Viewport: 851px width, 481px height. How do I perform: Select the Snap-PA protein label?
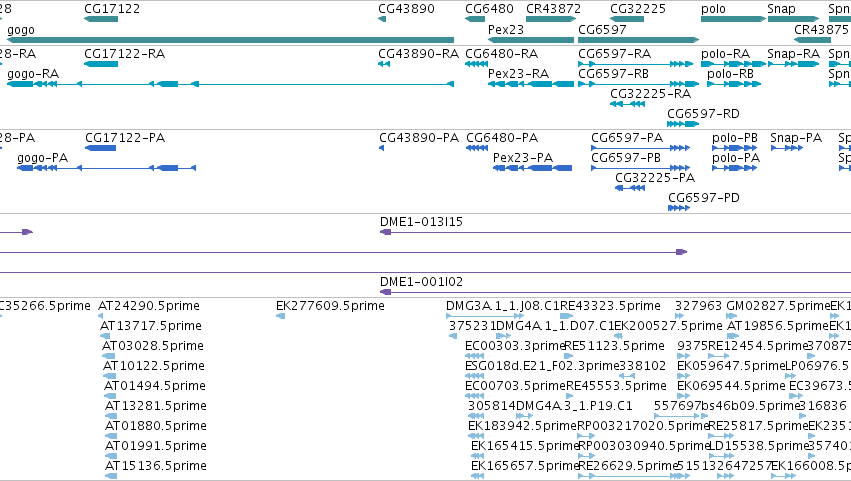click(796, 138)
